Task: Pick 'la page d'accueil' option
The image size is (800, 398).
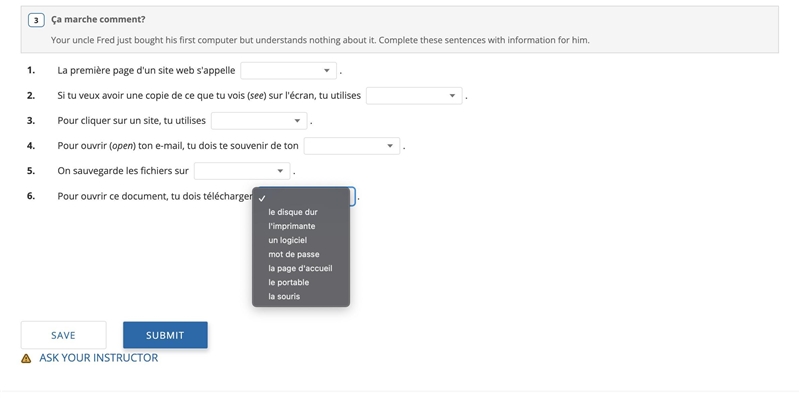Action: coord(301,268)
